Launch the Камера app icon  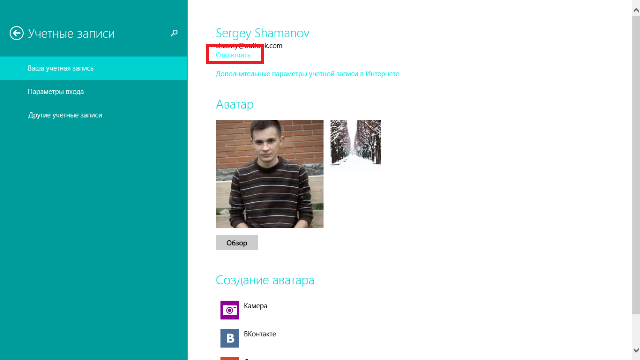click(229, 310)
